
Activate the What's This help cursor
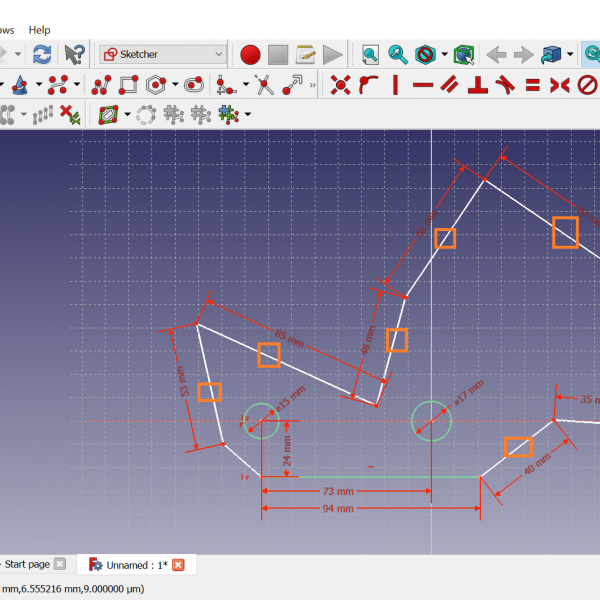point(74,54)
